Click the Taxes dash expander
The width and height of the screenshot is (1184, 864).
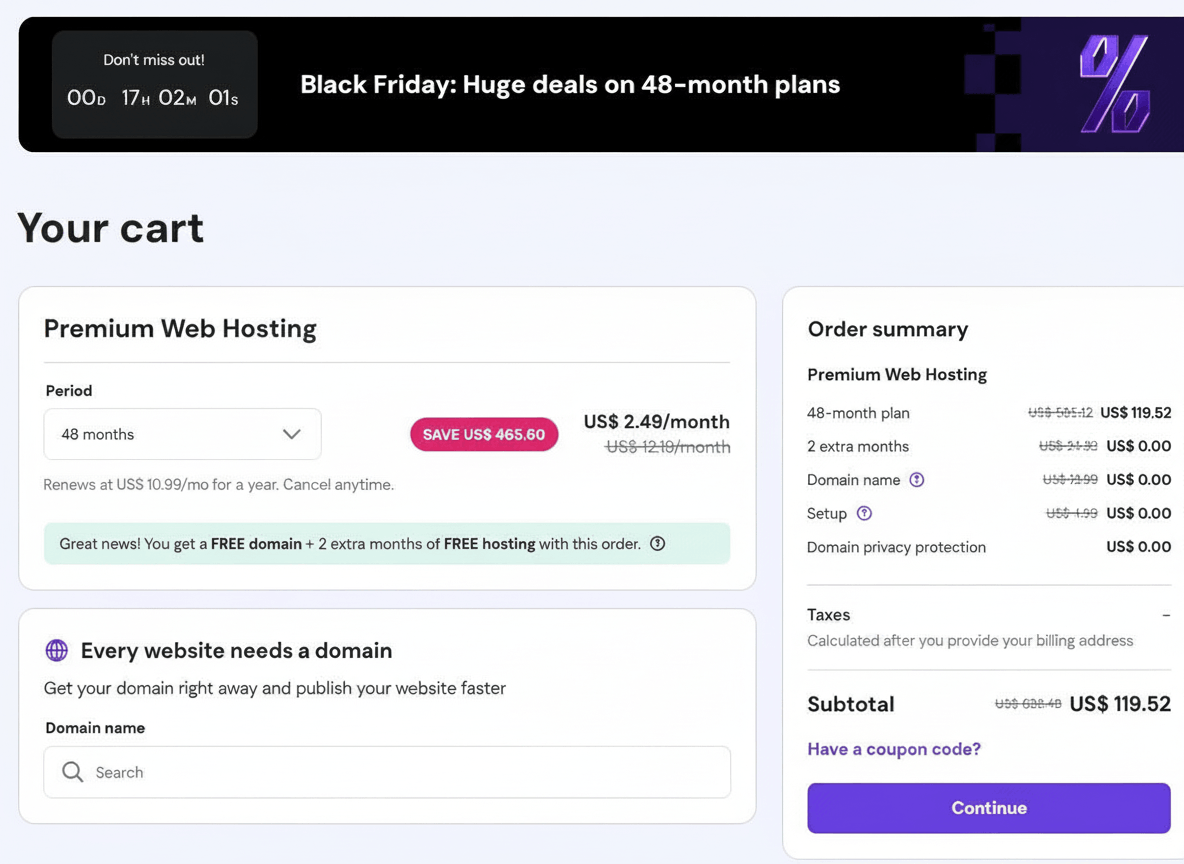(1166, 614)
